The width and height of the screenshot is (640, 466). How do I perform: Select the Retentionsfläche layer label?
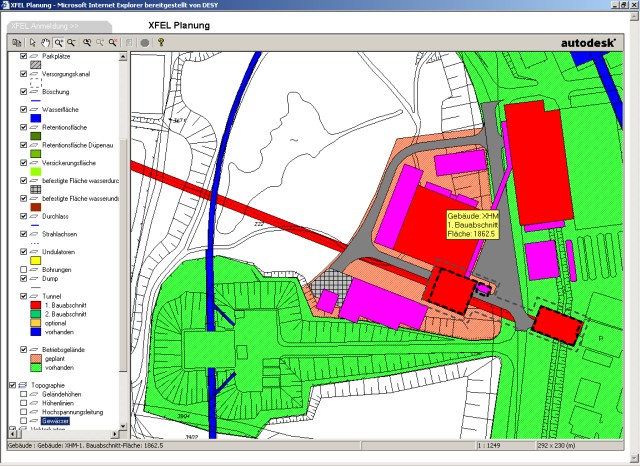[64, 127]
